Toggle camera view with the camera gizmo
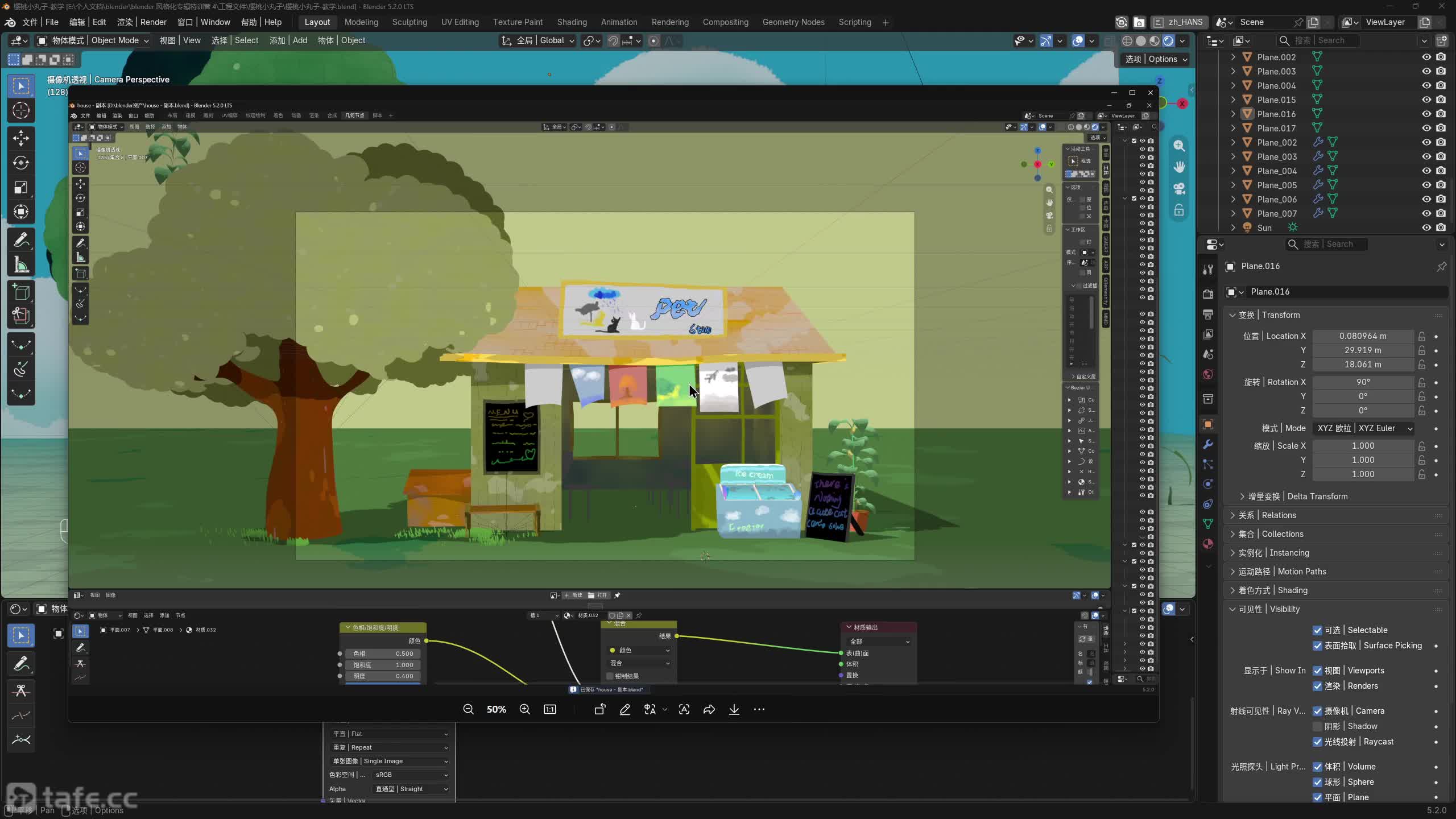1456x819 pixels. (1179, 189)
